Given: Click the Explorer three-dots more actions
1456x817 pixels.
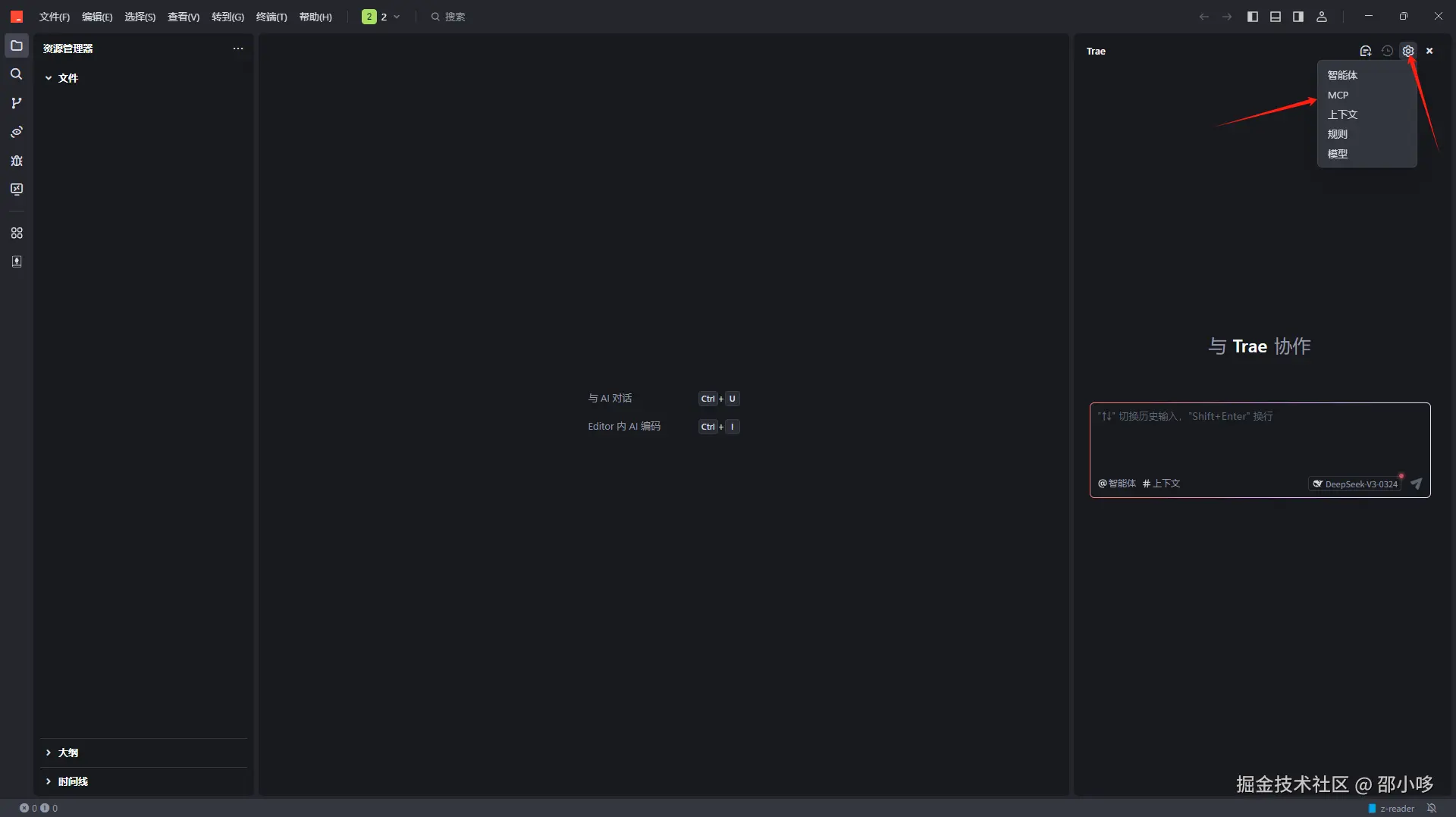Looking at the screenshot, I should 238,49.
